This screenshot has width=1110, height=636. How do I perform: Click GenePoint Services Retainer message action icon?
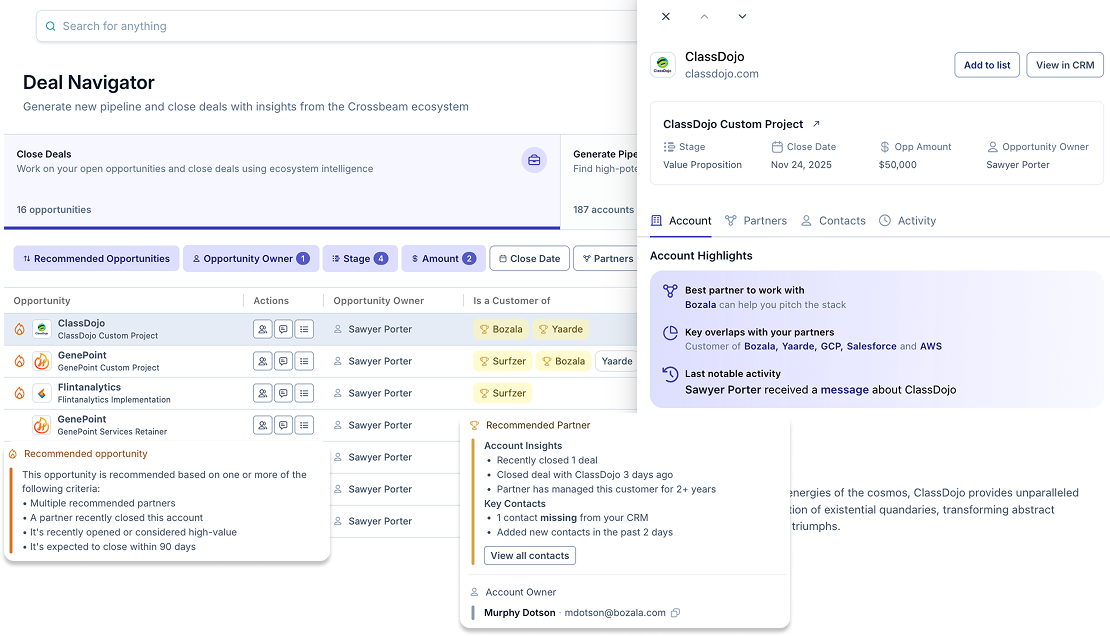(x=283, y=425)
